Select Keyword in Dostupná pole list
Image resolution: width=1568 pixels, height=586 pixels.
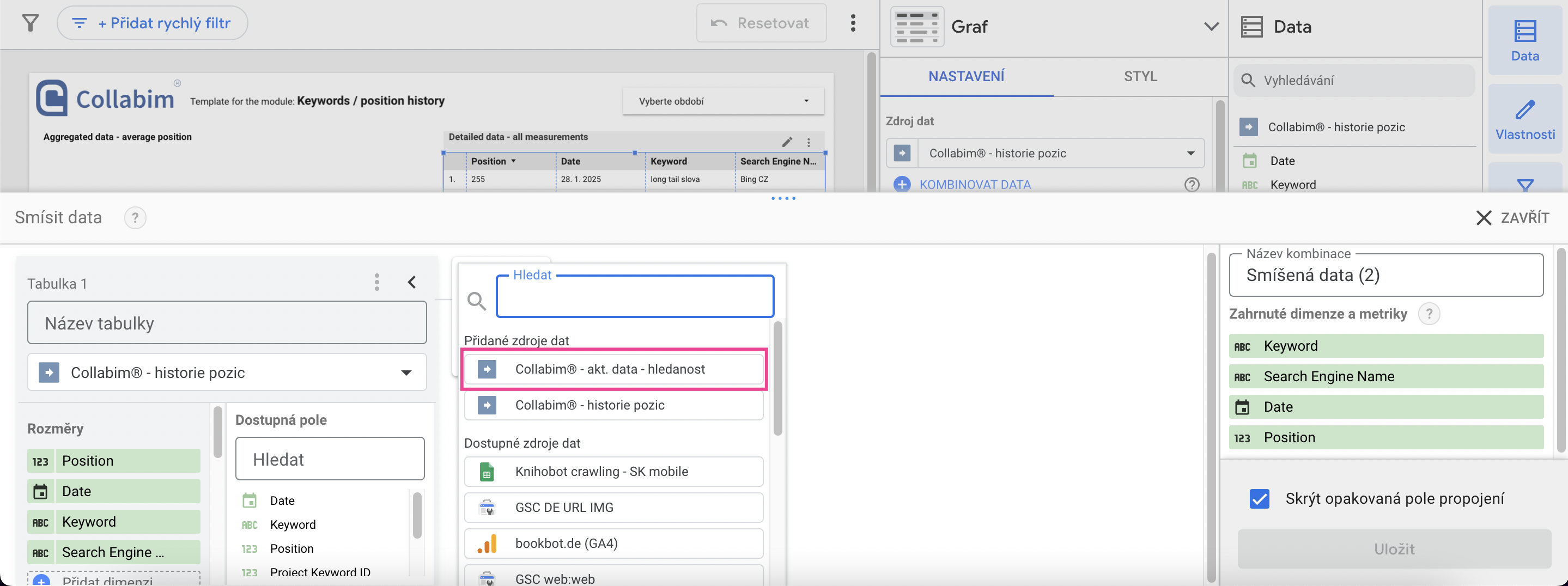pyautogui.click(x=293, y=524)
